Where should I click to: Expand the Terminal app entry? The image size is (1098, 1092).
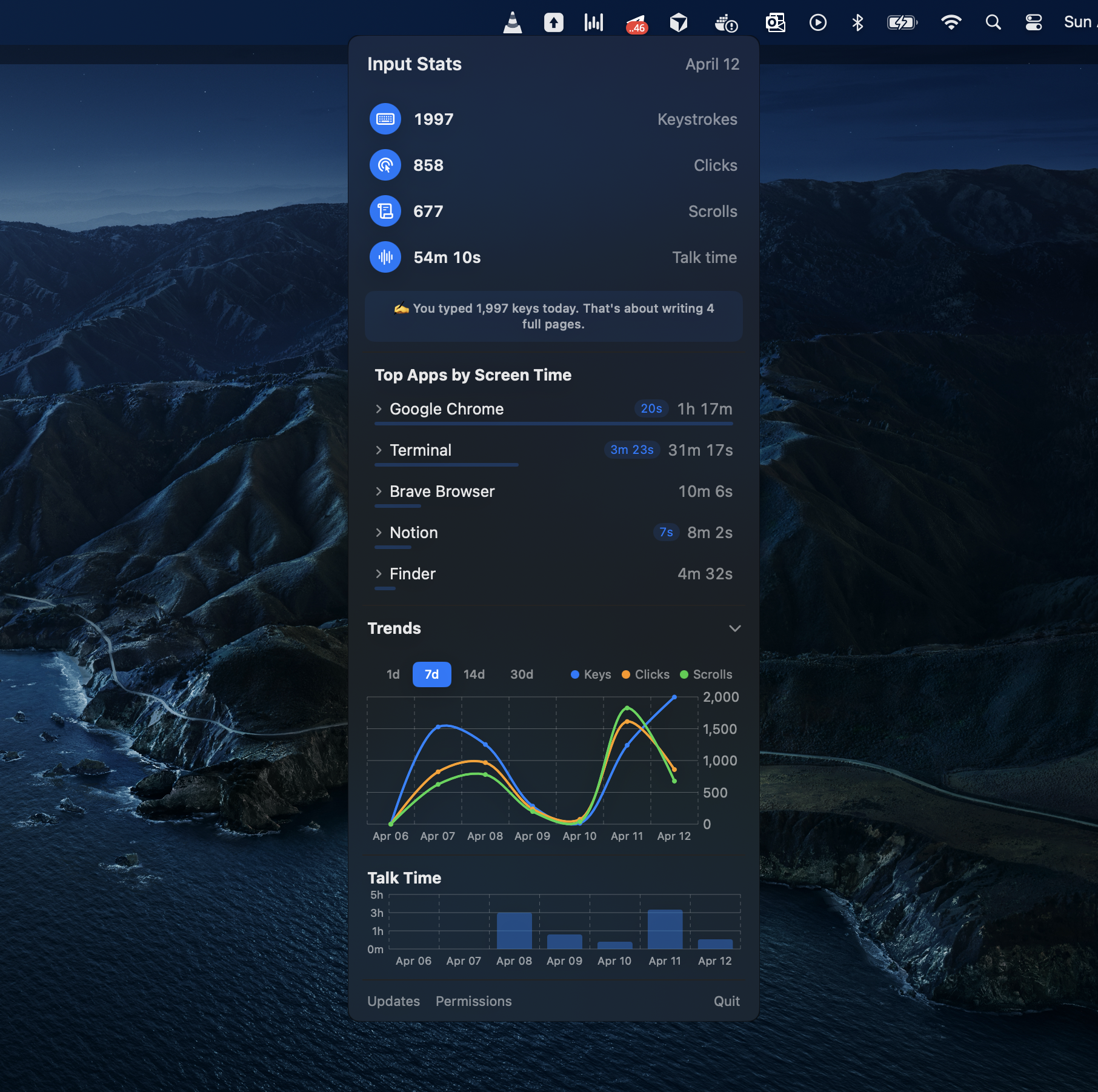[379, 450]
